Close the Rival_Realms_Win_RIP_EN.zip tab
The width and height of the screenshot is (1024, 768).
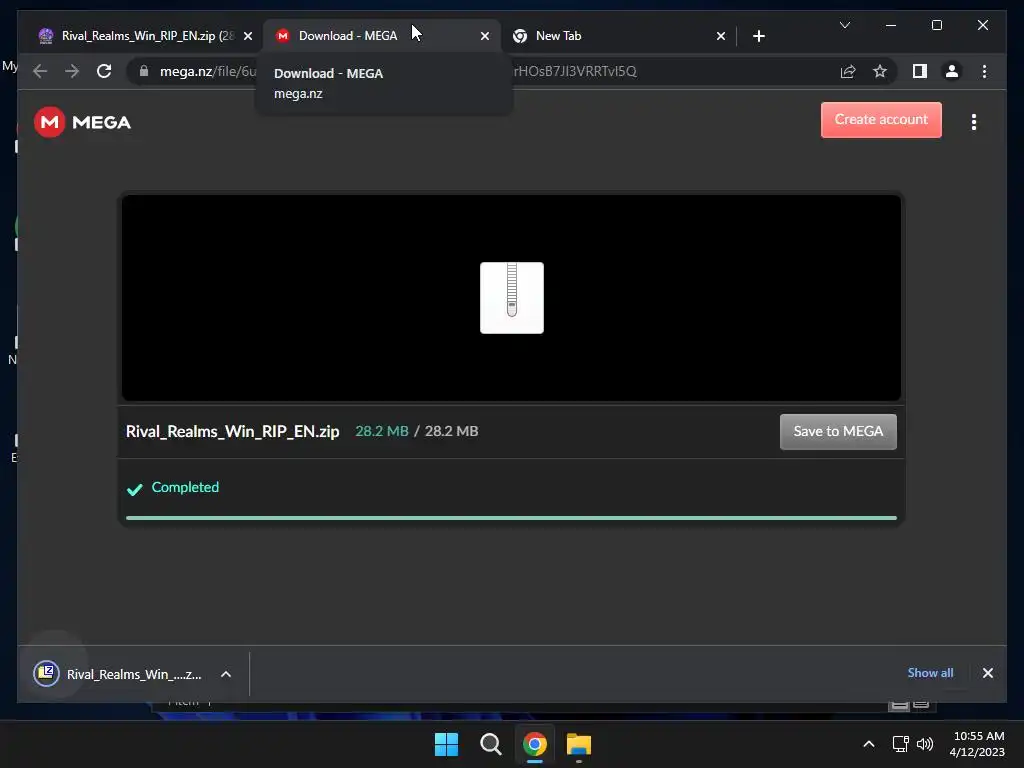click(248, 36)
